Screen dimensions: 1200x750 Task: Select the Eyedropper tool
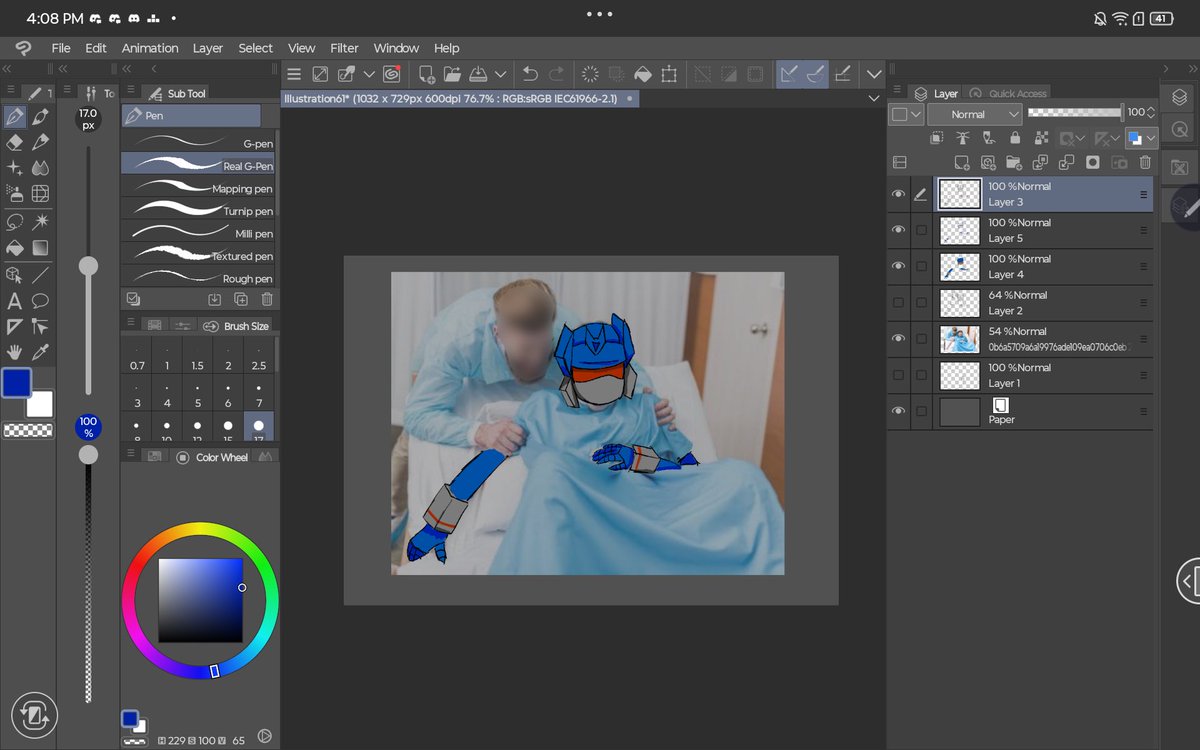point(41,352)
